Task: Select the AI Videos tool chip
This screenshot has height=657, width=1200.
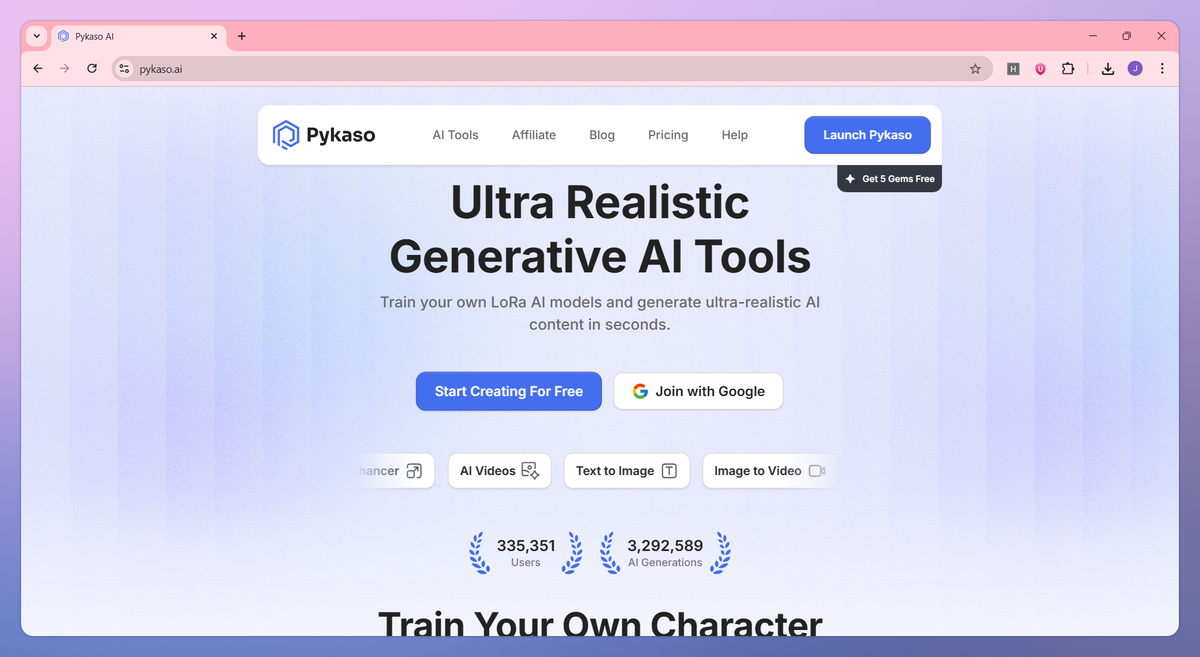Action: tap(499, 471)
